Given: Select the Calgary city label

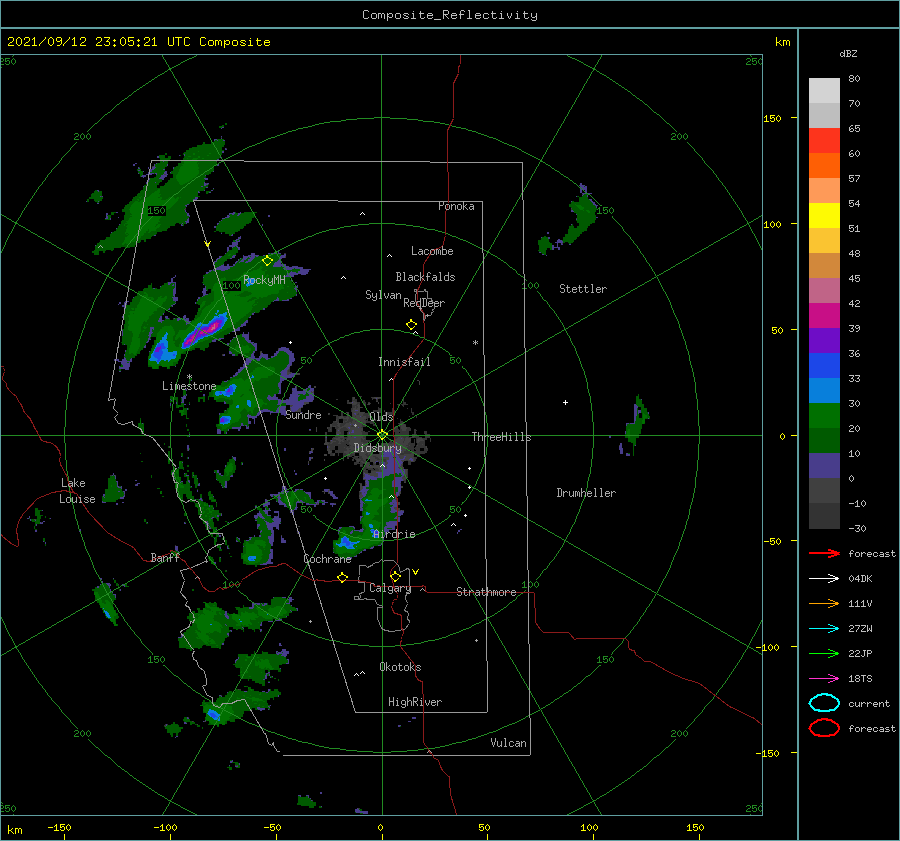Looking at the screenshot, I should coord(390,588).
